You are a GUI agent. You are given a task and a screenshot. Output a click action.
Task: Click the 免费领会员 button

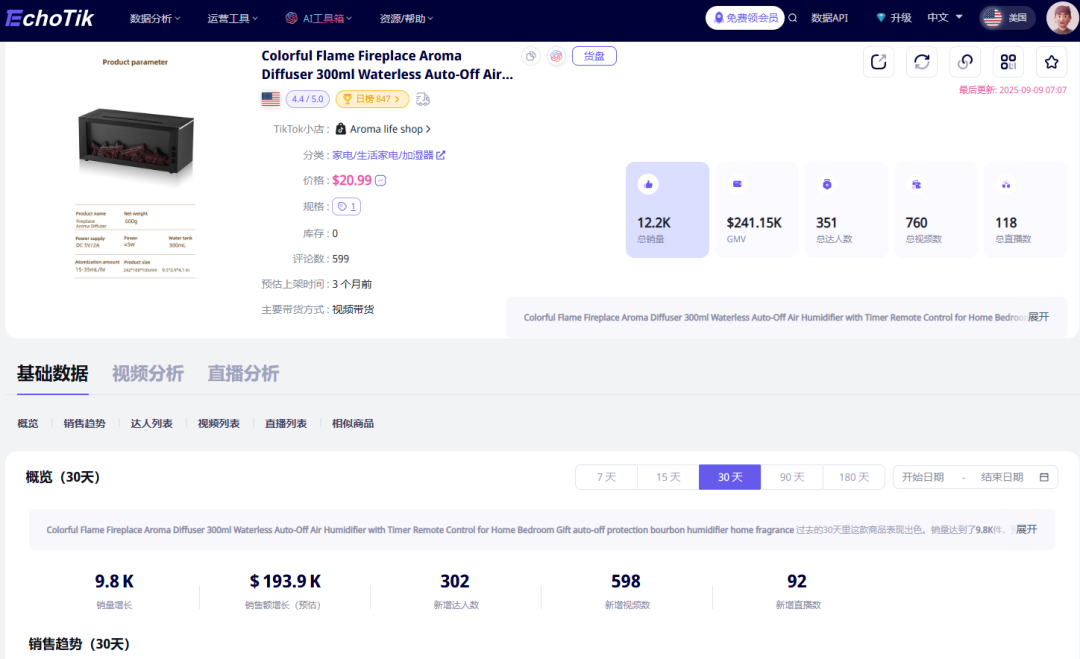coord(745,18)
